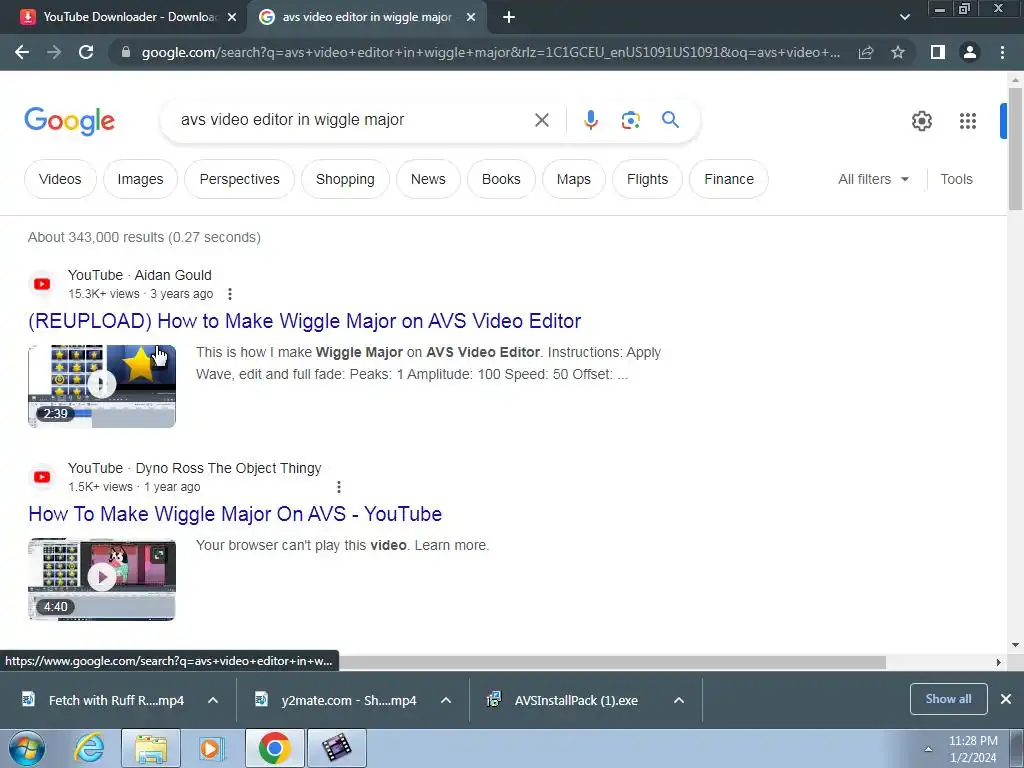Open How To Make Wiggle Major On AVS link
Screen dimensions: 1024x768
235,514
